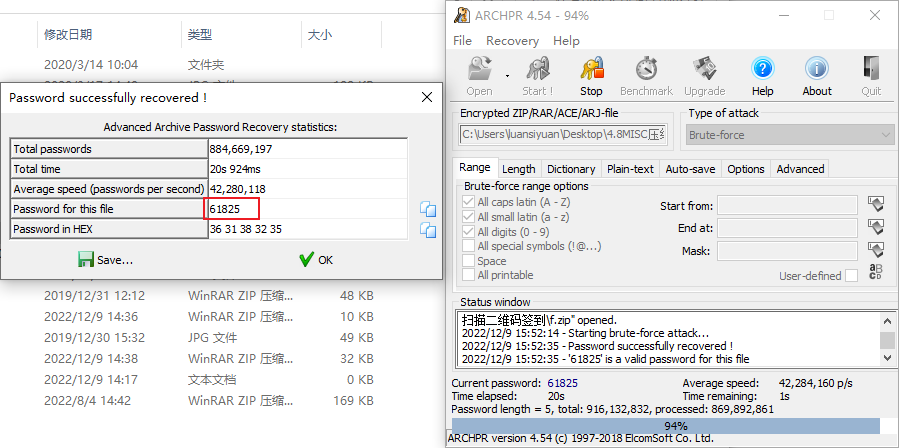
Task: Click the About info icon
Action: coord(817,70)
